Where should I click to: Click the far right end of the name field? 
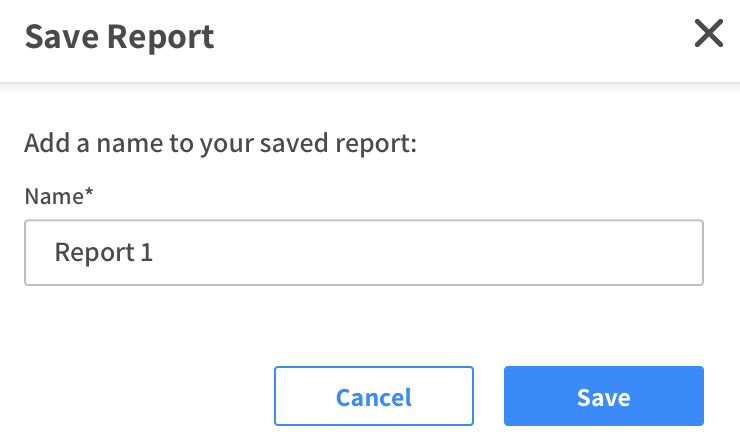tap(690, 253)
